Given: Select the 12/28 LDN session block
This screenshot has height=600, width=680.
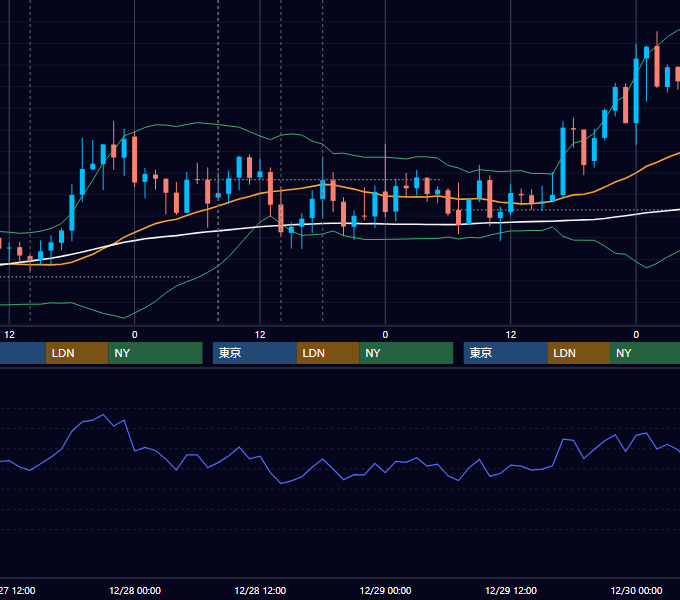Looking at the screenshot, I should [328, 353].
